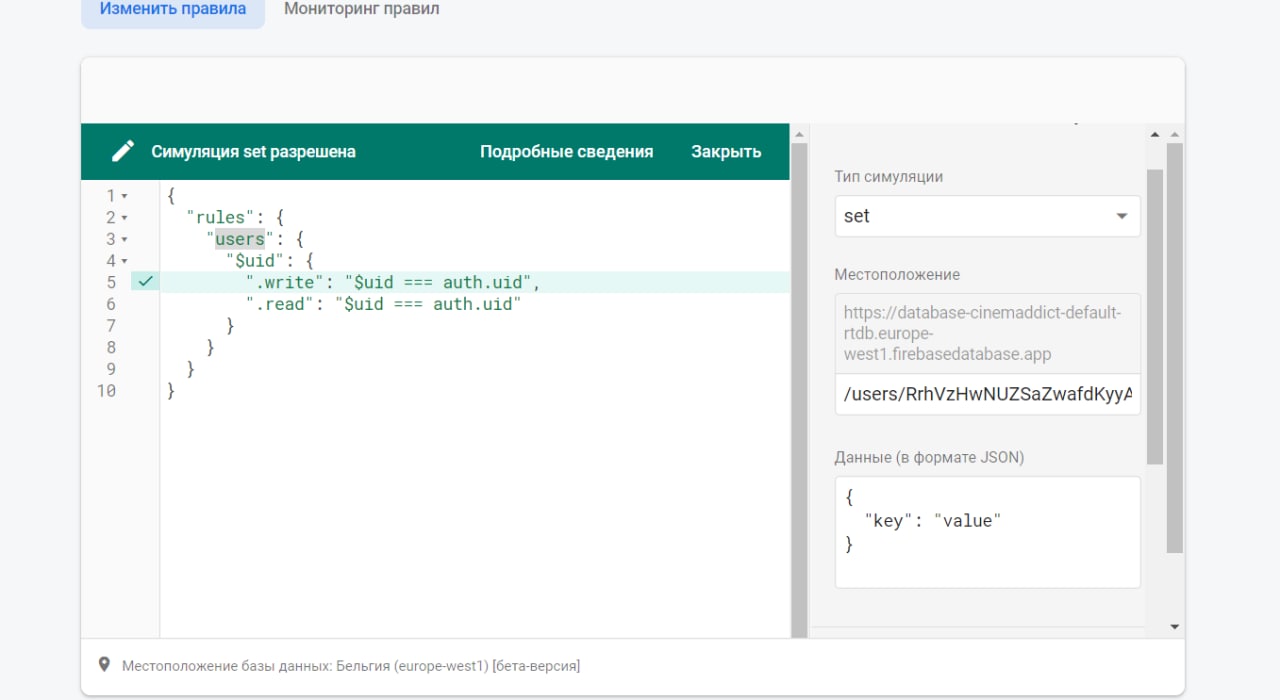Switch to Мониторинг правил tab
The height and width of the screenshot is (700, 1280).
pyautogui.click(x=361, y=10)
